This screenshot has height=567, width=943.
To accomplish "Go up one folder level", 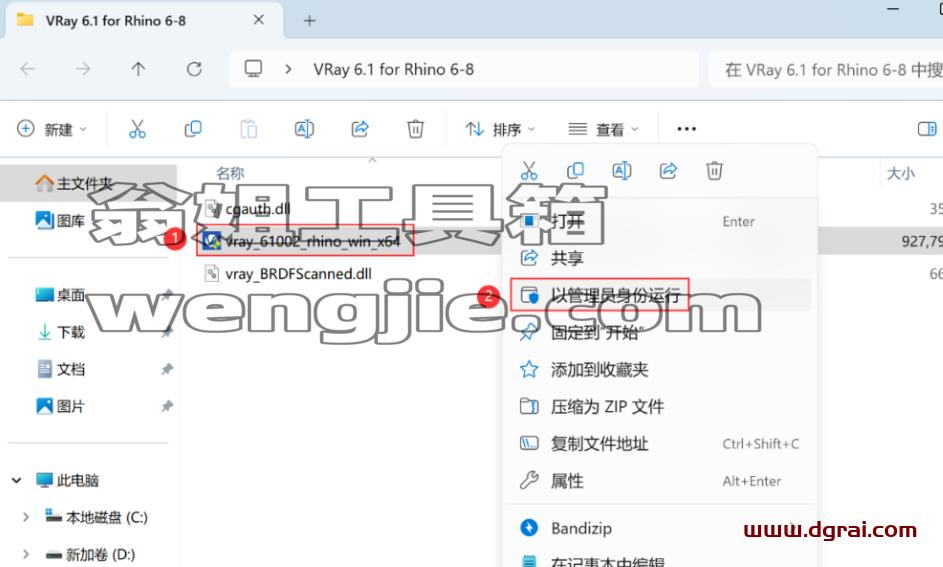I will coord(138,69).
